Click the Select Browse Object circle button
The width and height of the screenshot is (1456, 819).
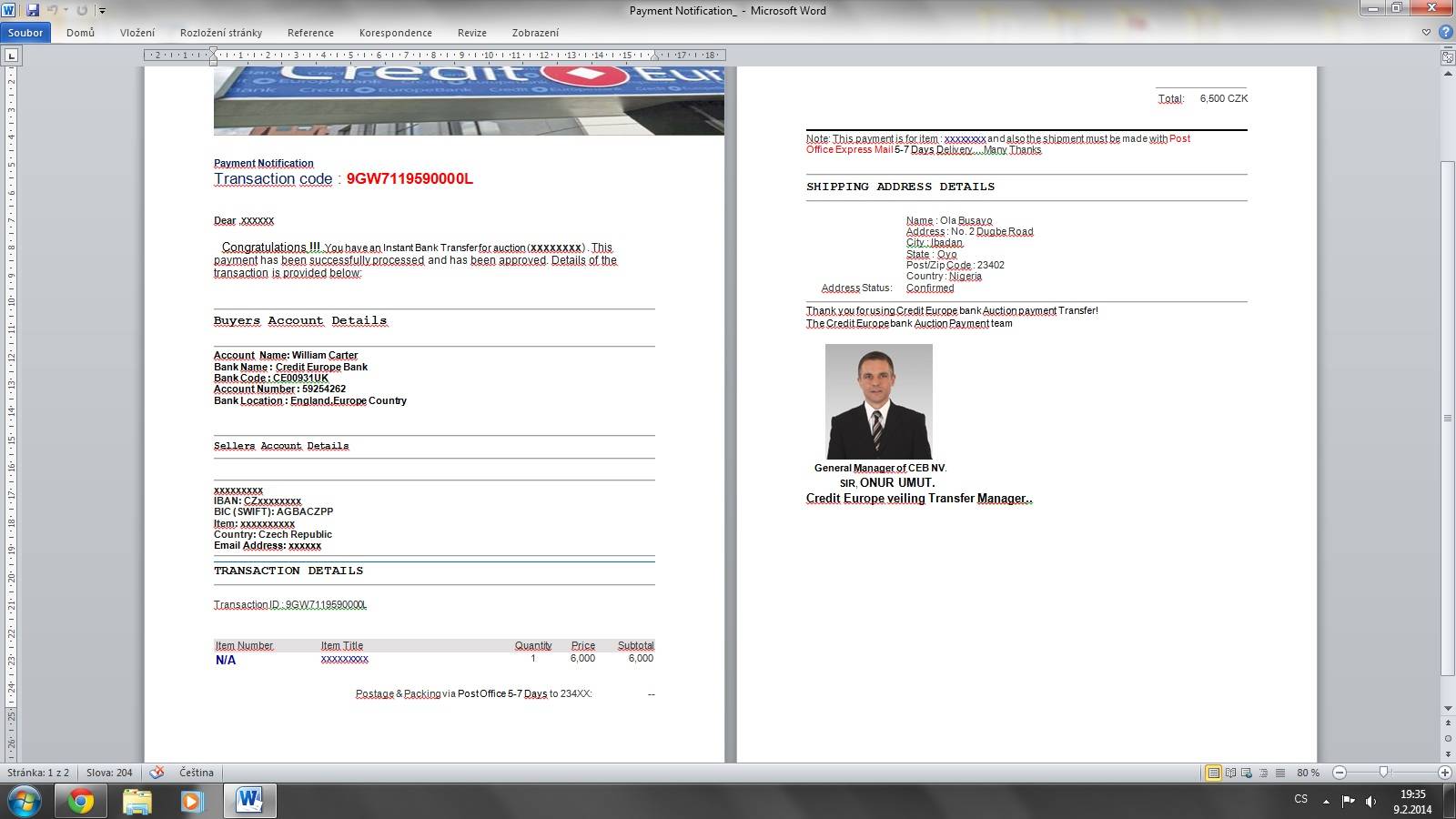[1448, 738]
